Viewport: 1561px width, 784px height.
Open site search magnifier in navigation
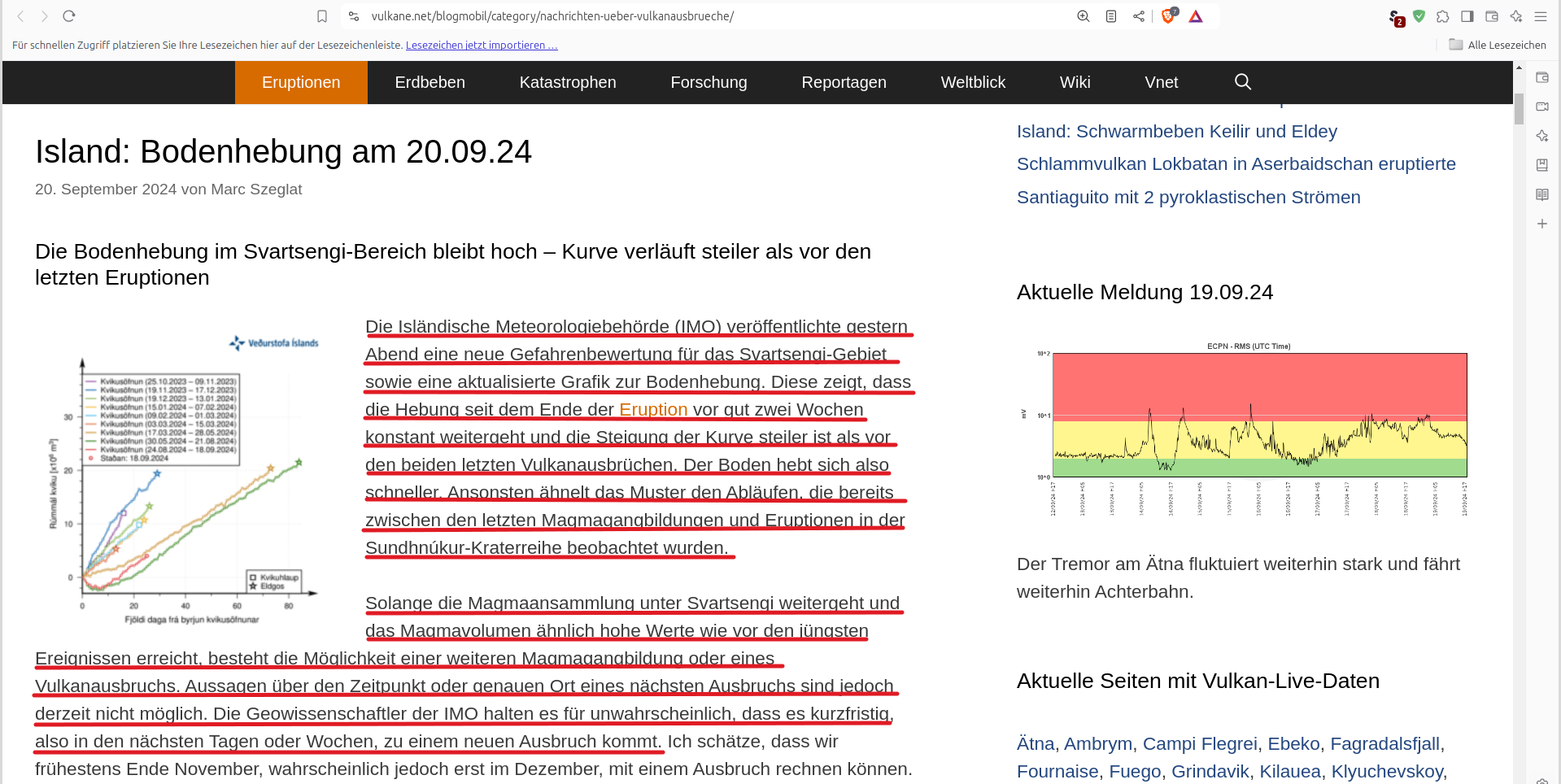[1243, 82]
